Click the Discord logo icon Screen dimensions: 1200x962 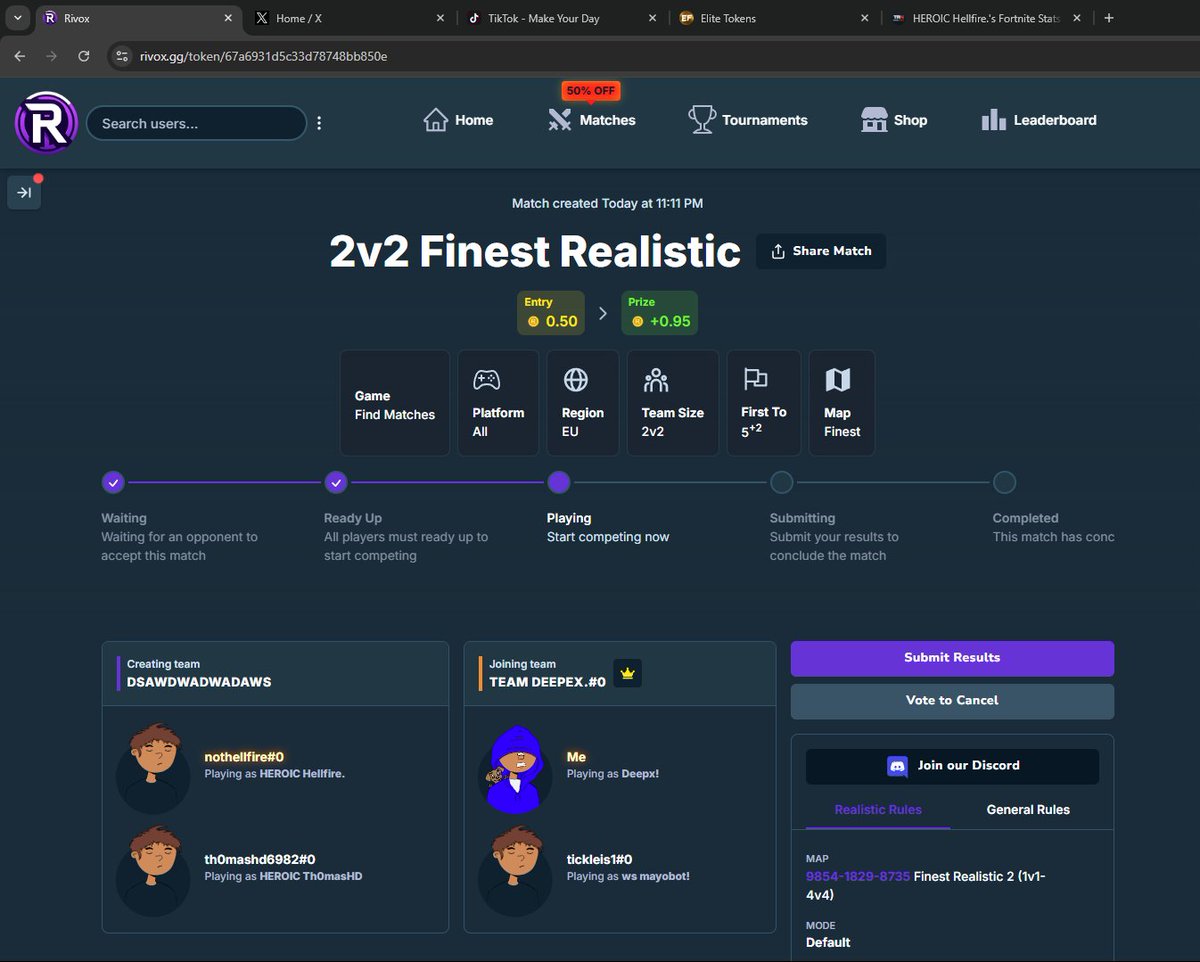898,766
